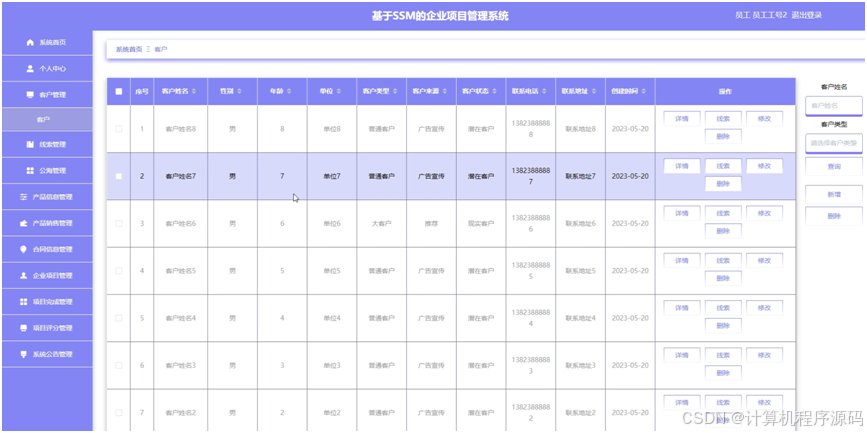This screenshot has height=433, width=867.
Task: Select the 客户 submenu item
Action: [x=47, y=119]
